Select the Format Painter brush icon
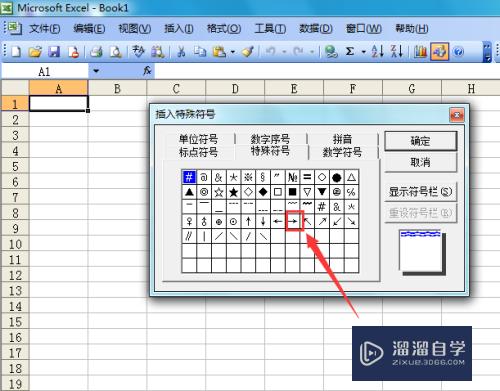 248,52
